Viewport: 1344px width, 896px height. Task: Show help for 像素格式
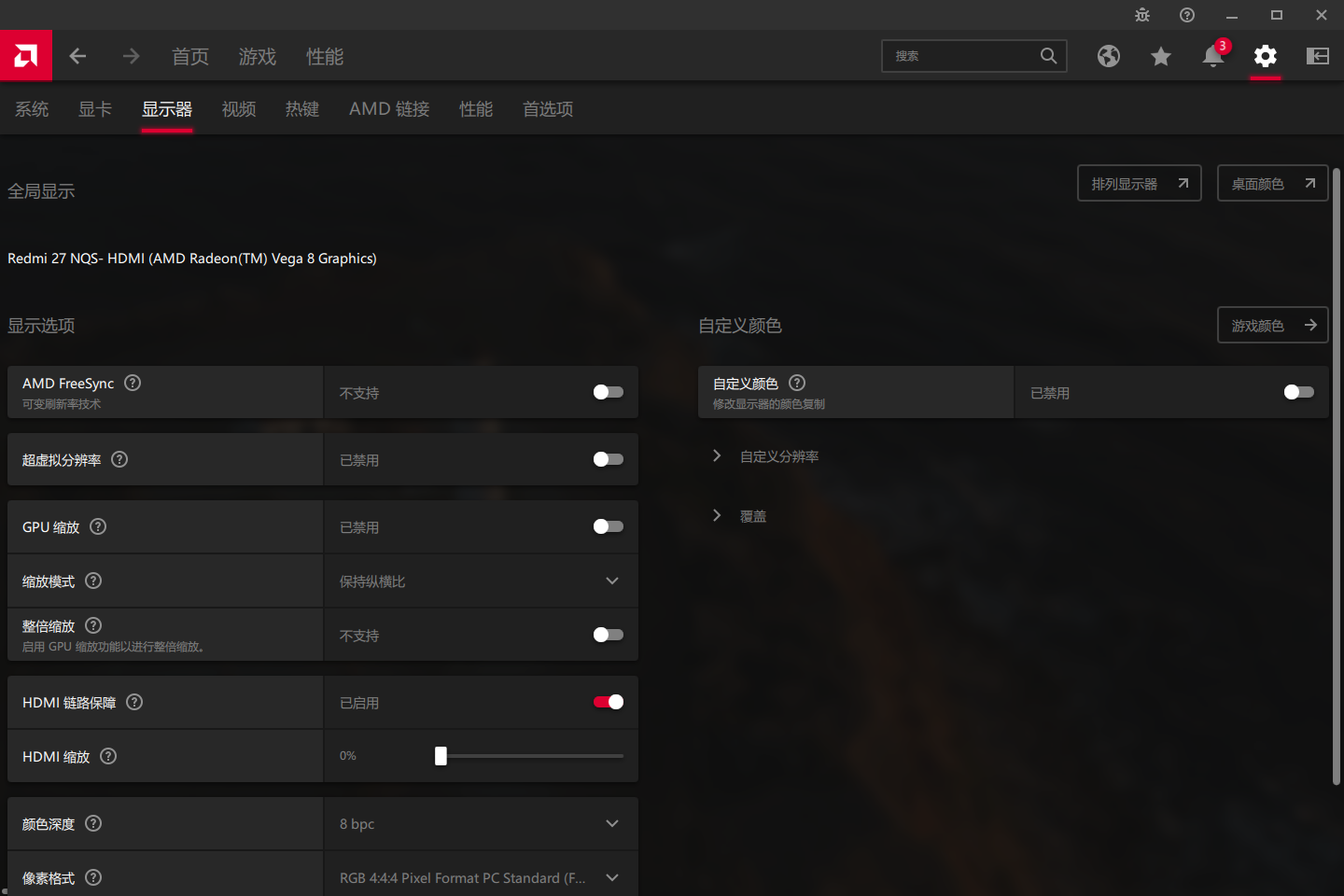(93, 877)
